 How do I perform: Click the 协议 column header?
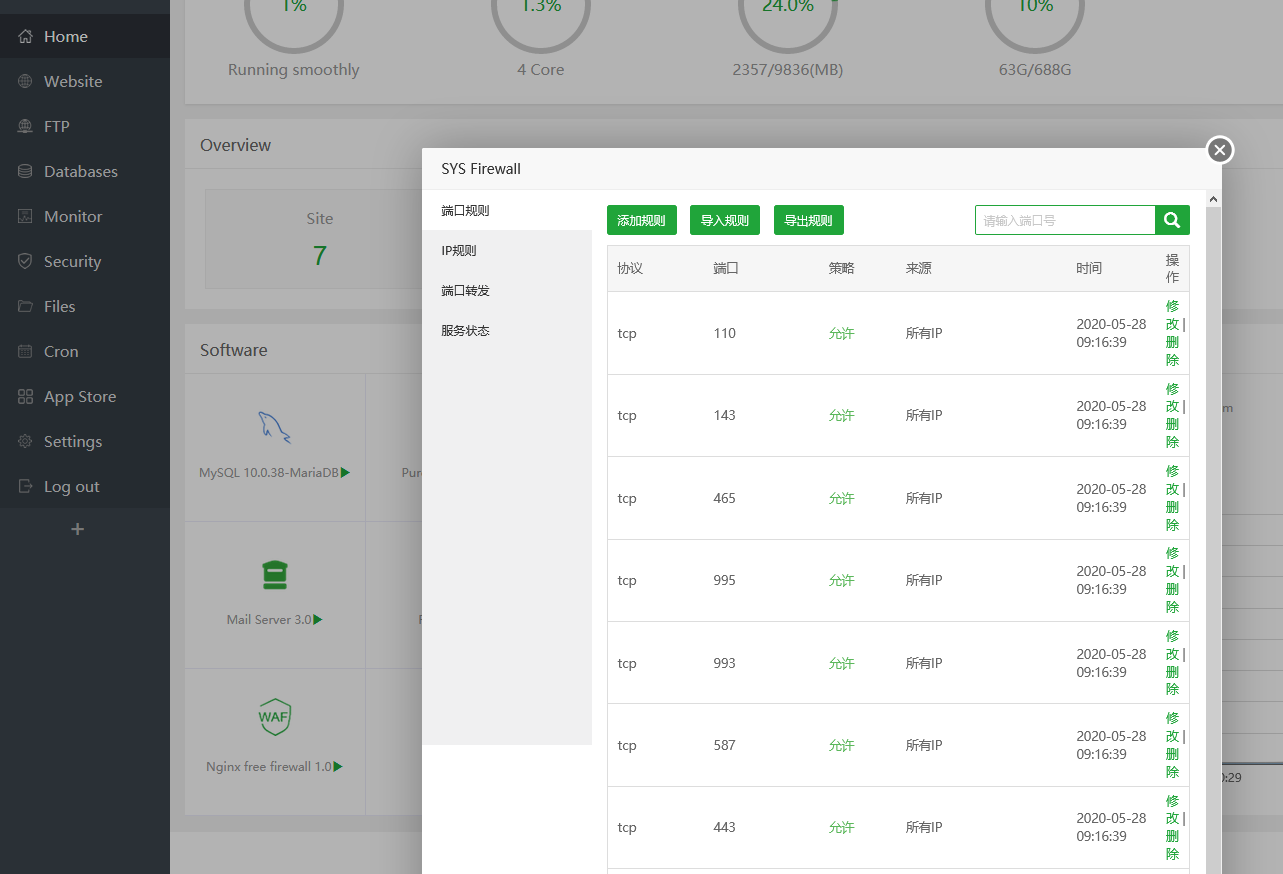[x=630, y=268]
